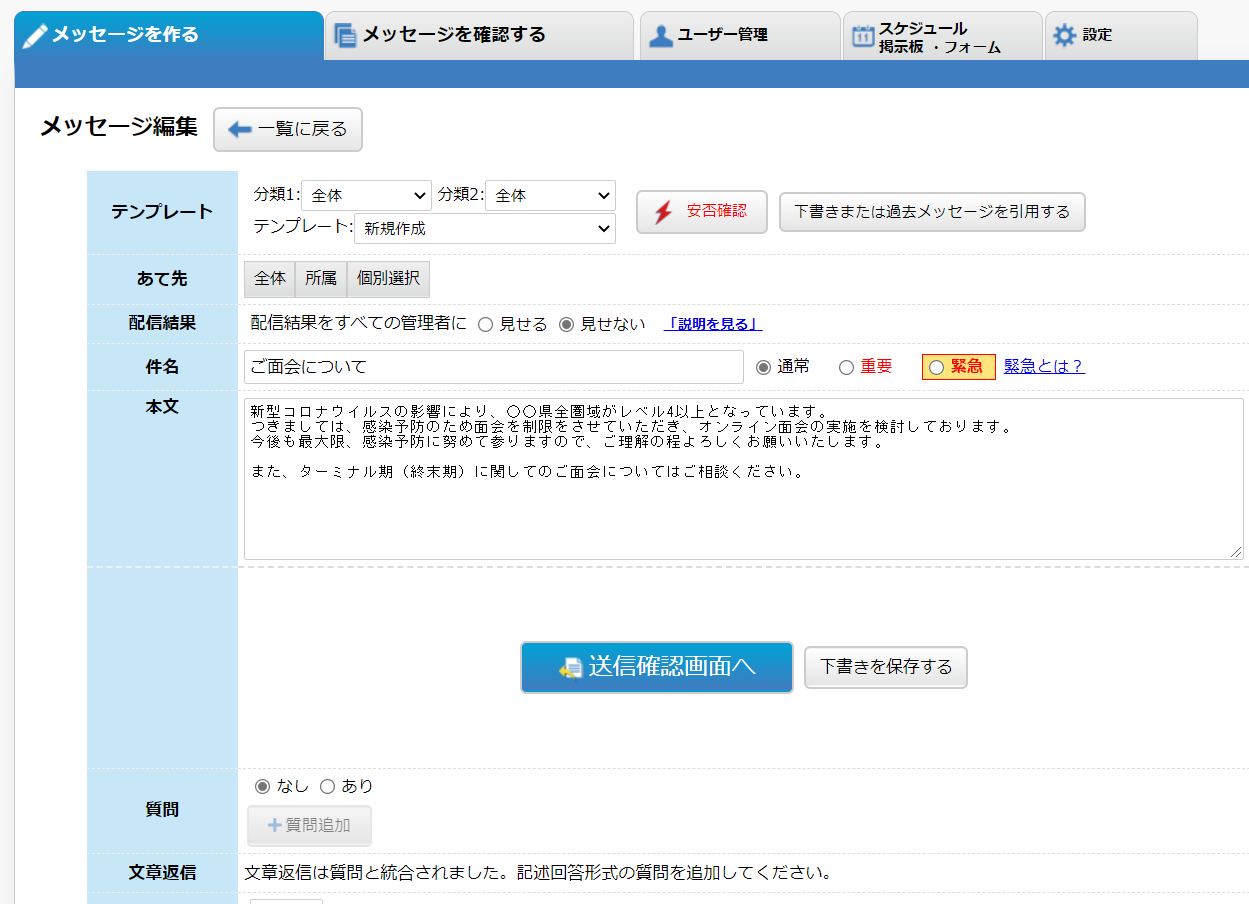Click the plus icon in 質問追加

275,826
